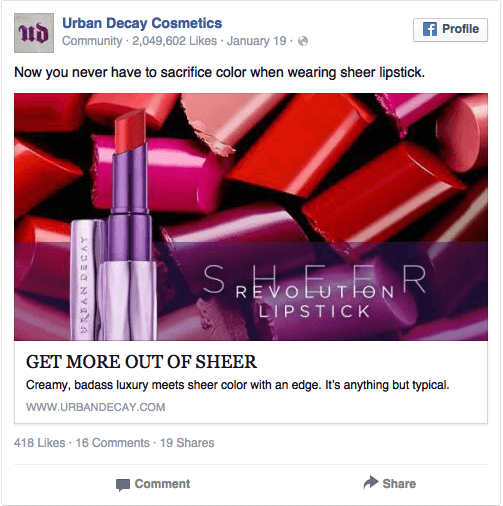View the 16 Comments thread
This screenshot has height=506, width=503.
(x=113, y=443)
